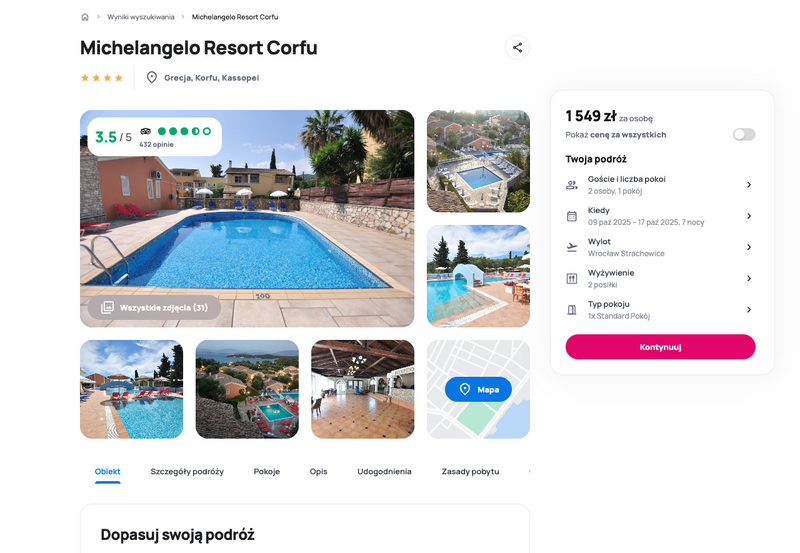Follow the Wyniki wyszukiwania breadcrumb link
Screen dimensions: 800x553
pos(141,17)
